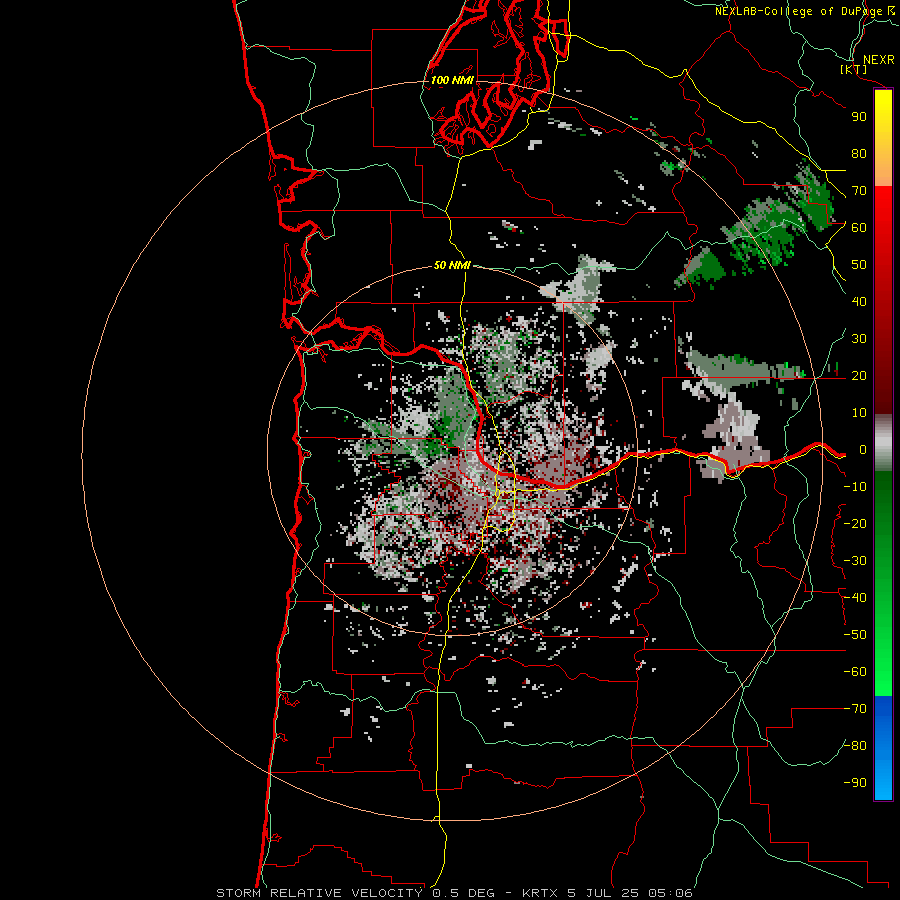
Task: Click the NEXR label above the legend
Action: [x=879, y=60]
